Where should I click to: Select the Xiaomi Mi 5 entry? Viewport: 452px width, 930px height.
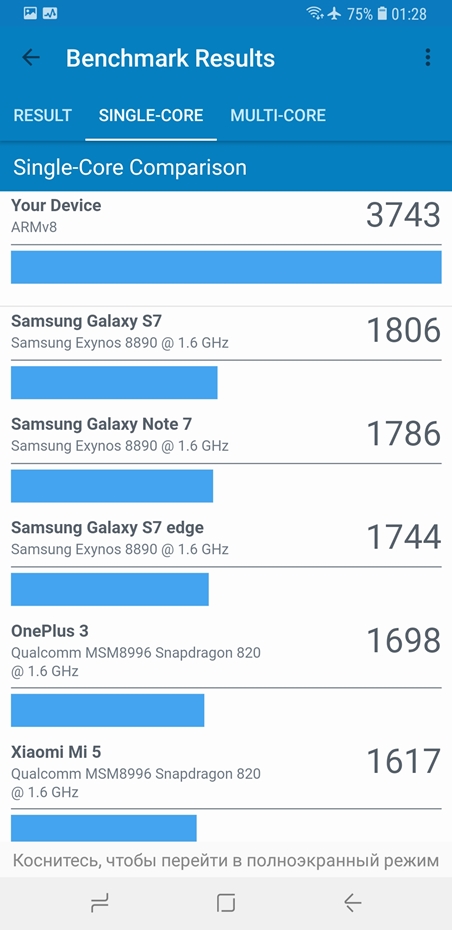point(226,792)
